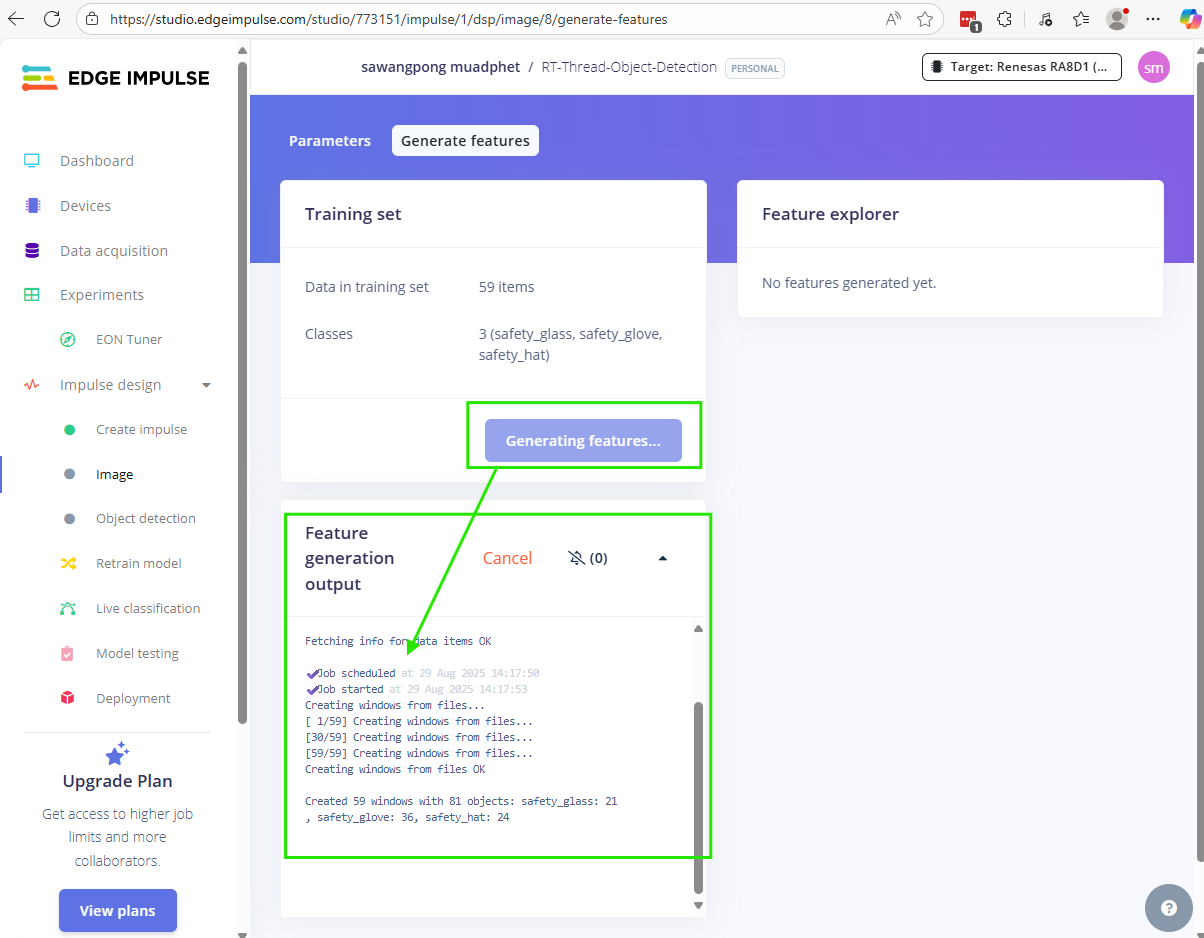The image size is (1204, 938).
Task: Open the help question mark button
Action: 1169,908
